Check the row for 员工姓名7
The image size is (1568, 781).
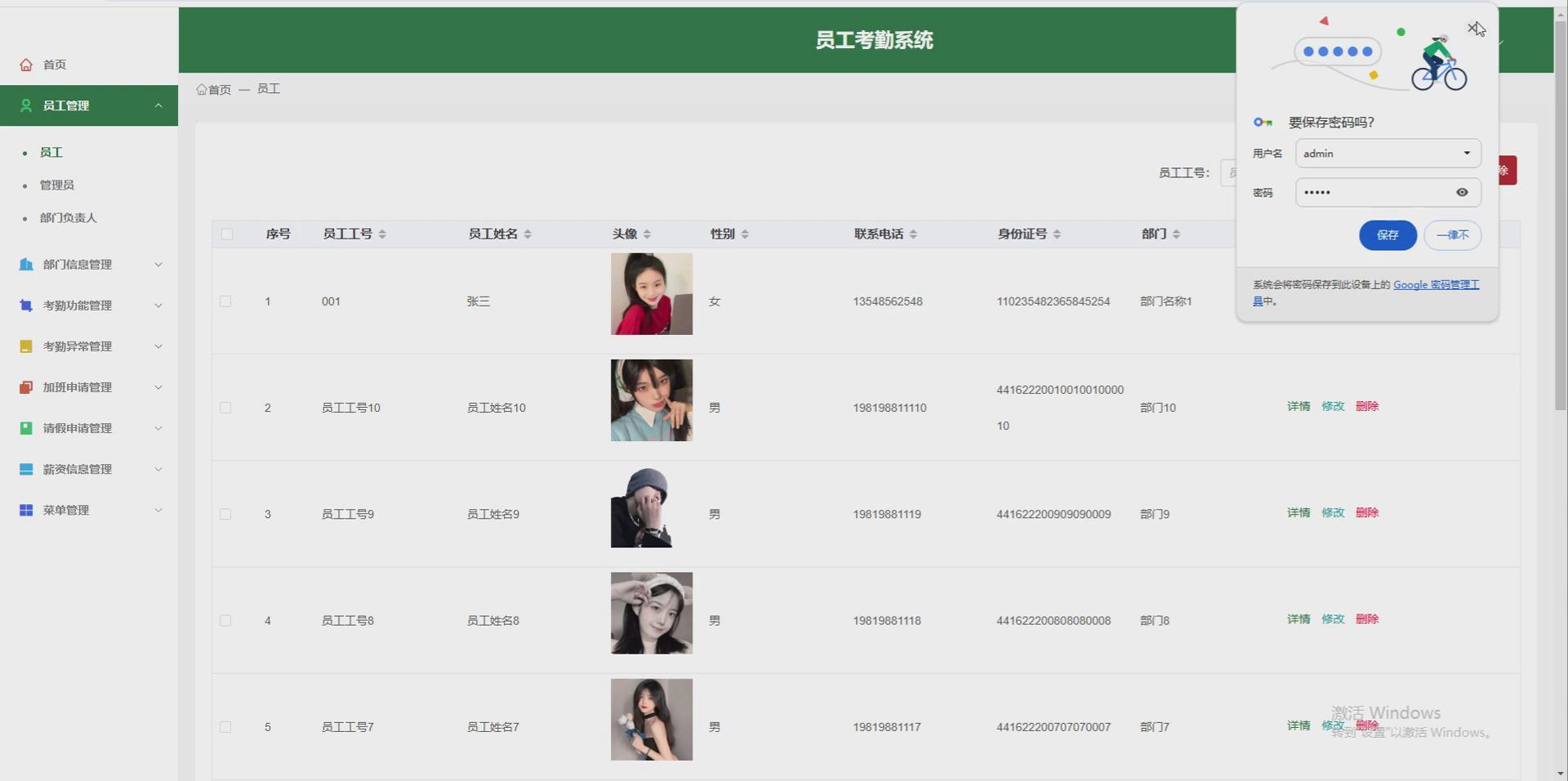225,727
